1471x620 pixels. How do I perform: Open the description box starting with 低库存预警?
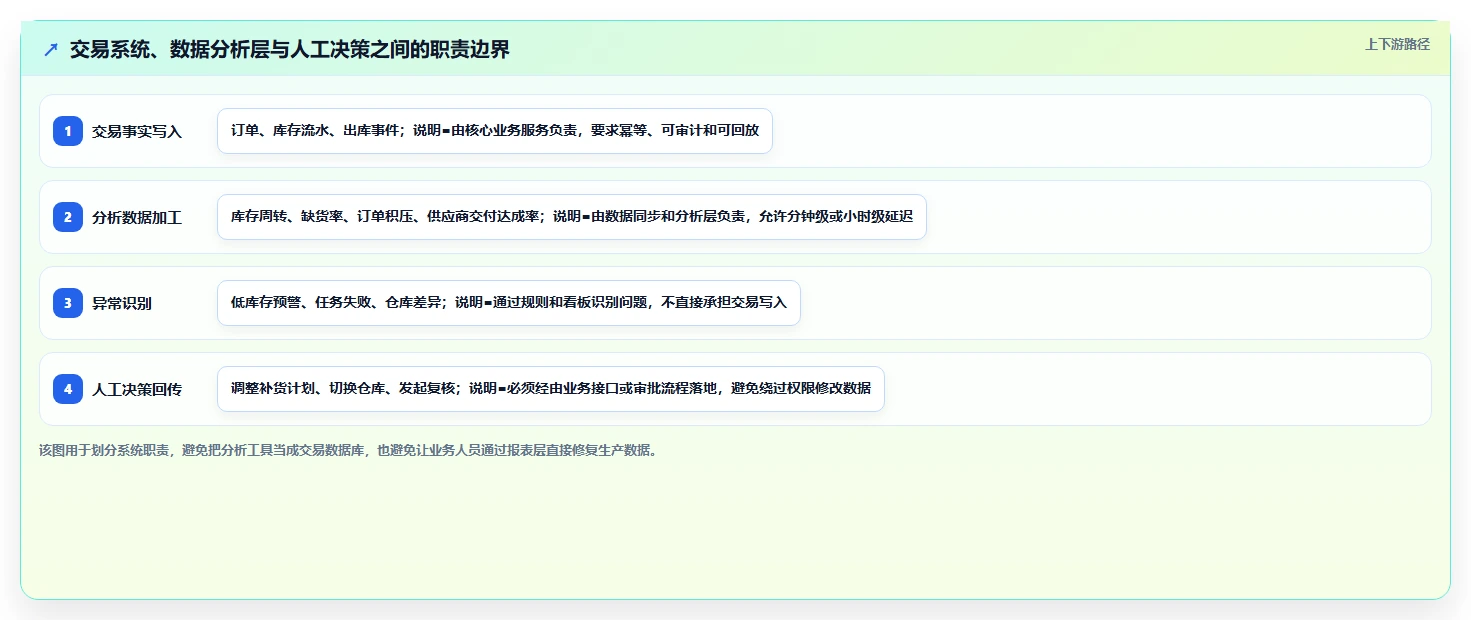click(509, 303)
